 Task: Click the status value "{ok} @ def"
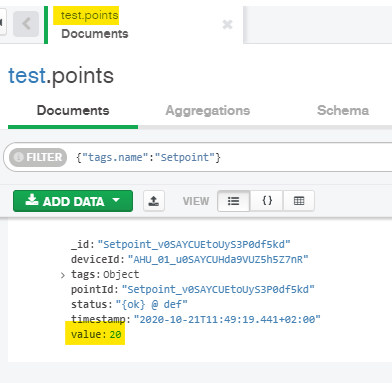click(151, 304)
